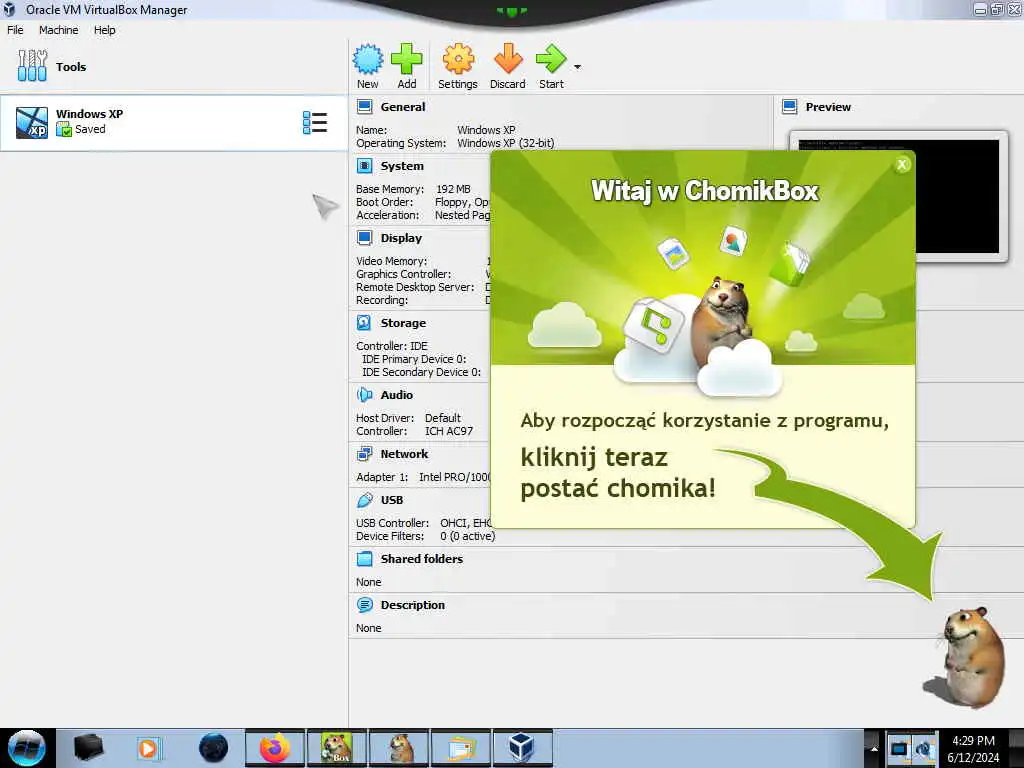
Task: Click 'ICH AC97' audio controller value
Action: point(449,431)
